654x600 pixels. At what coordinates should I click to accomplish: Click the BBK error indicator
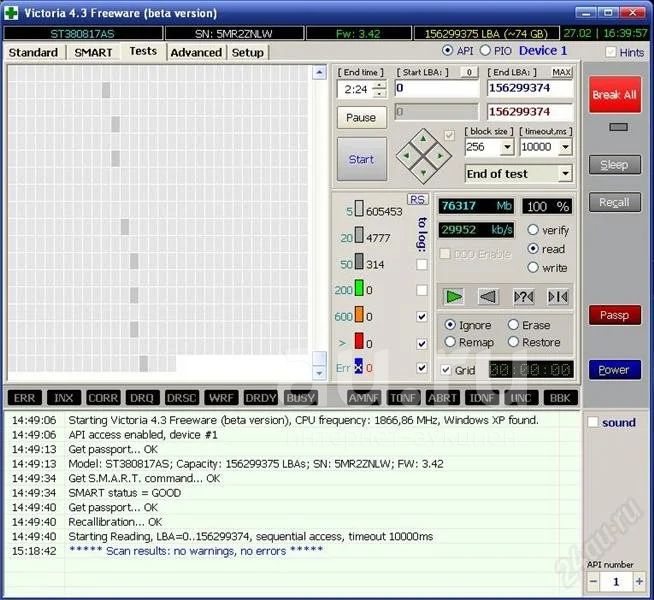point(561,398)
